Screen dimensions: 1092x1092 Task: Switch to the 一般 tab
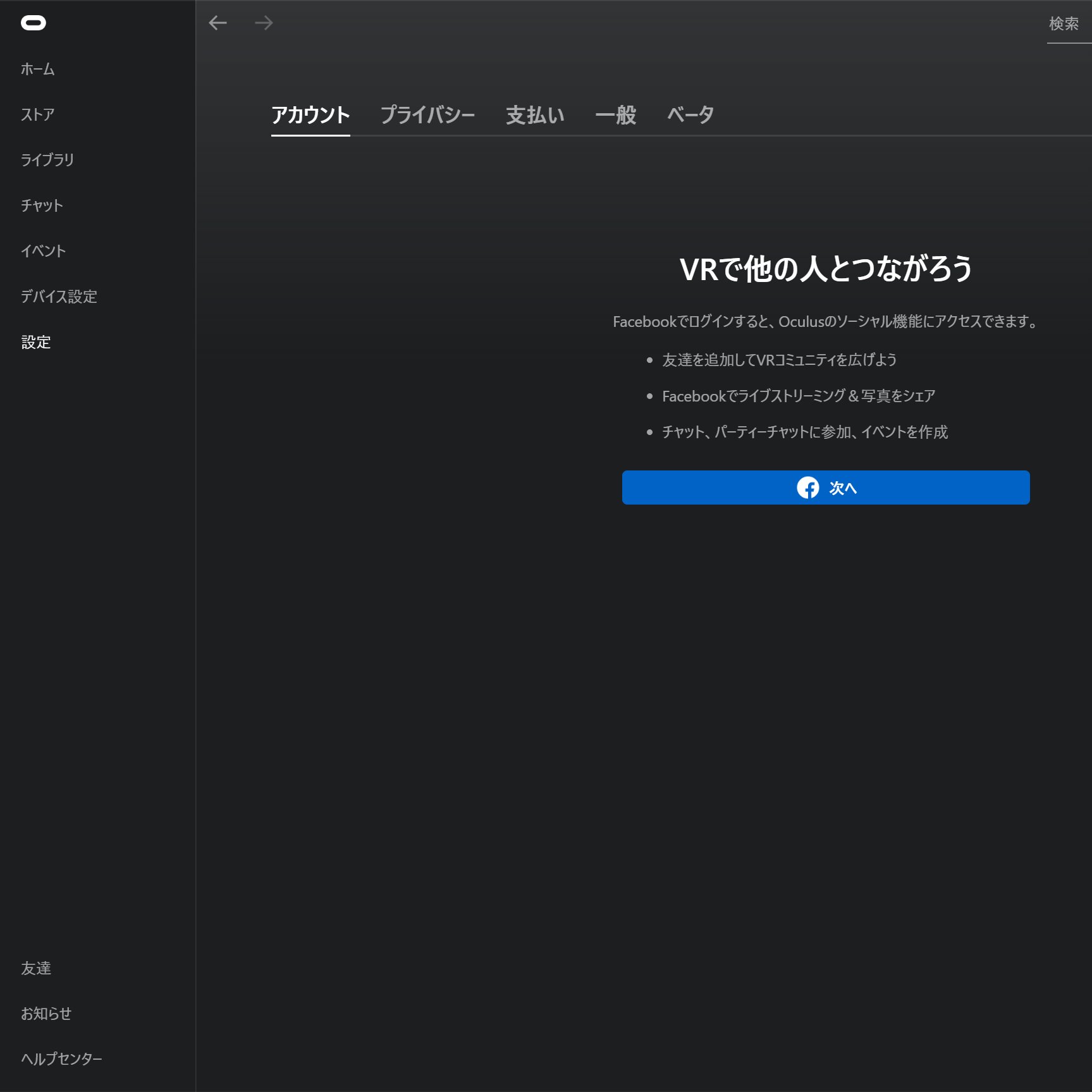[615, 114]
